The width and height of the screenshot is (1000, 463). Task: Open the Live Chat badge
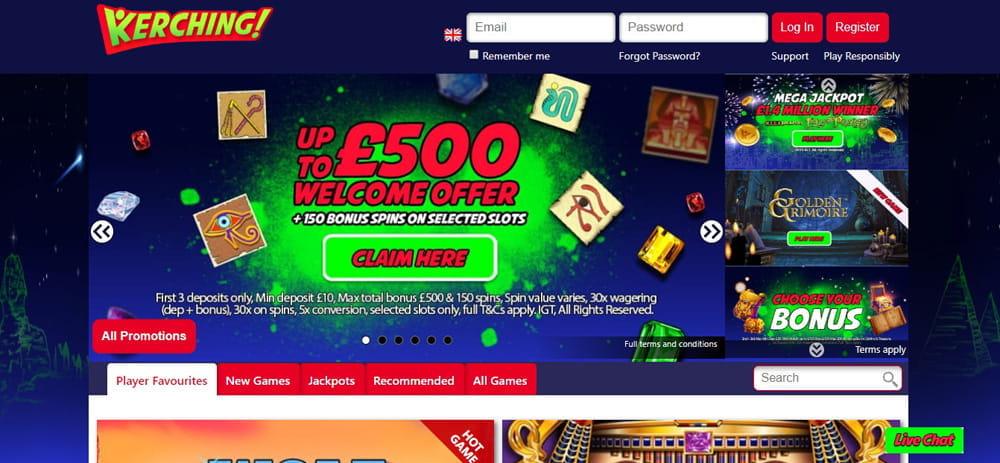point(924,439)
